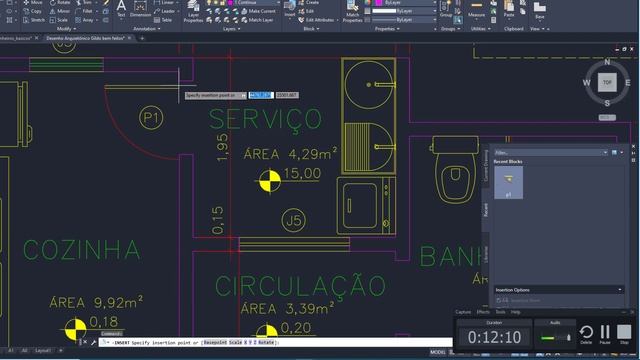Open Recent tab in Blocks palette
Screen dimensions: 640x360
[486, 210]
